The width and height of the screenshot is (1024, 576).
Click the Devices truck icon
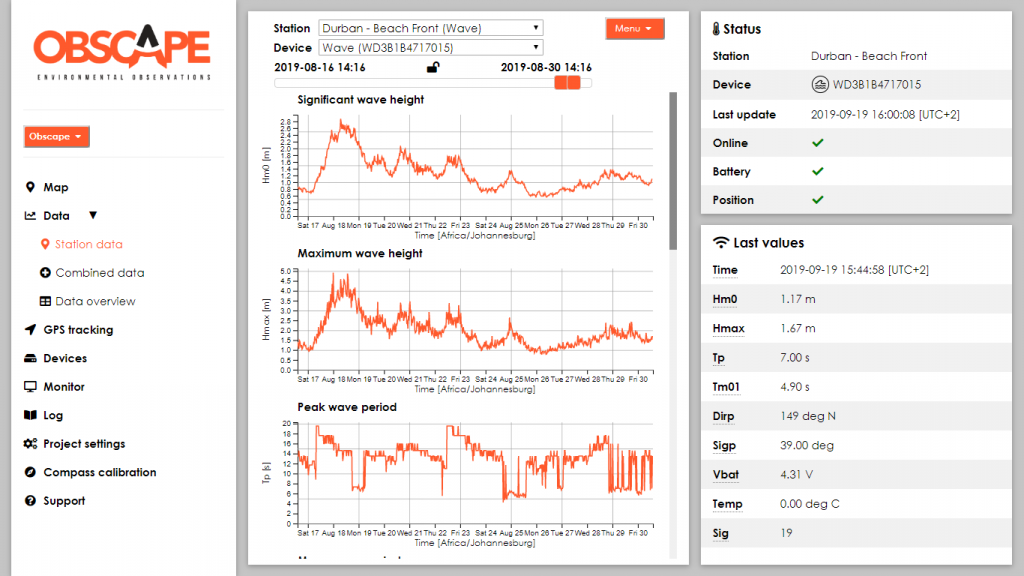coord(30,359)
